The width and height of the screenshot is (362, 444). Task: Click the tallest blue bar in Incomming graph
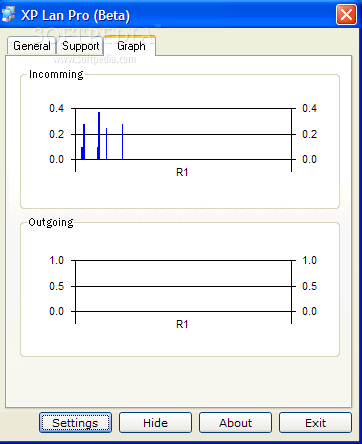click(x=99, y=136)
